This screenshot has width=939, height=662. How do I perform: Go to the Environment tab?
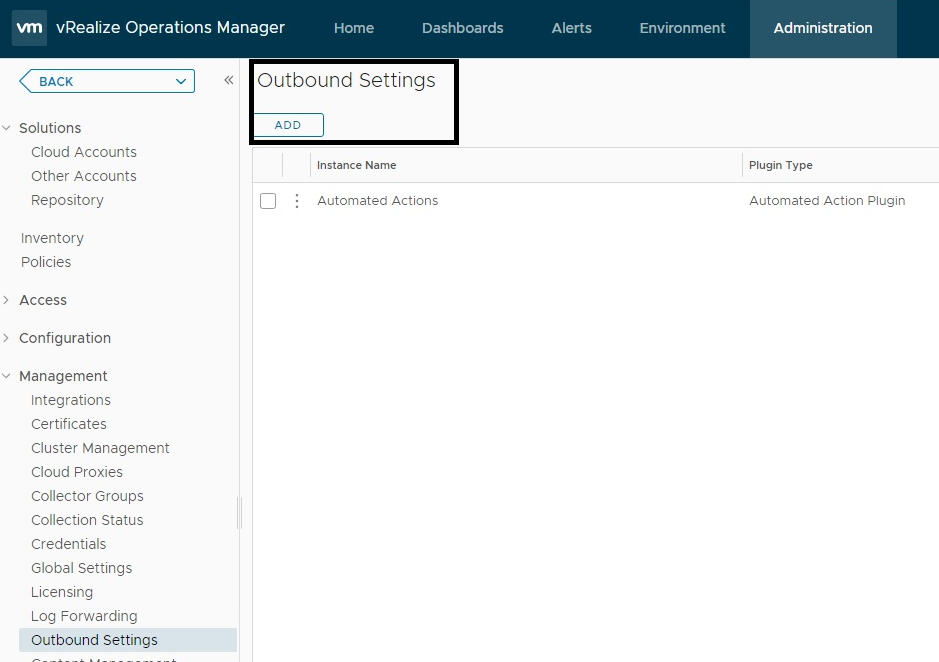click(682, 28)
